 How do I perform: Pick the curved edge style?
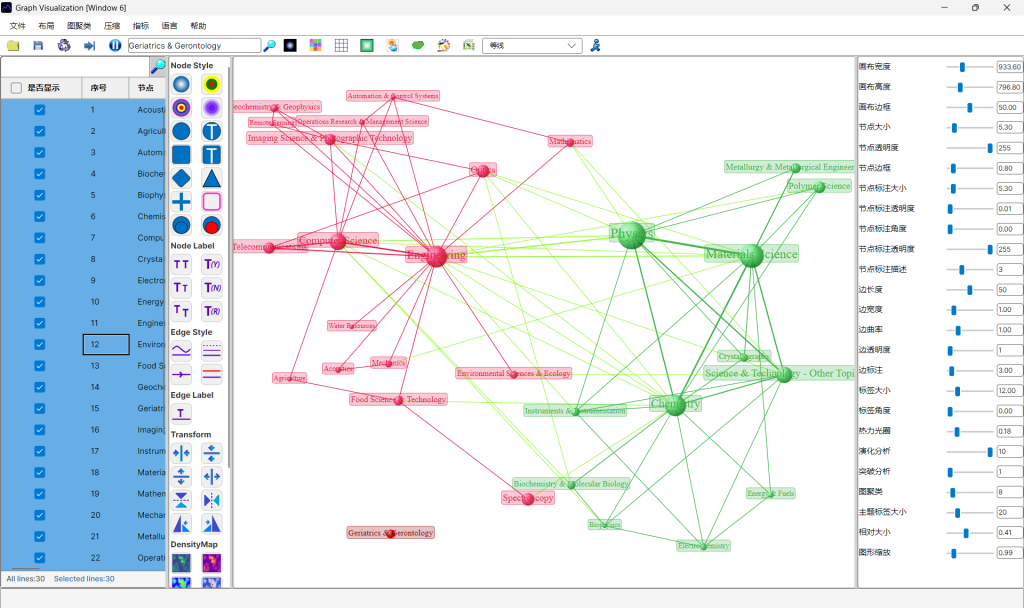181,350
